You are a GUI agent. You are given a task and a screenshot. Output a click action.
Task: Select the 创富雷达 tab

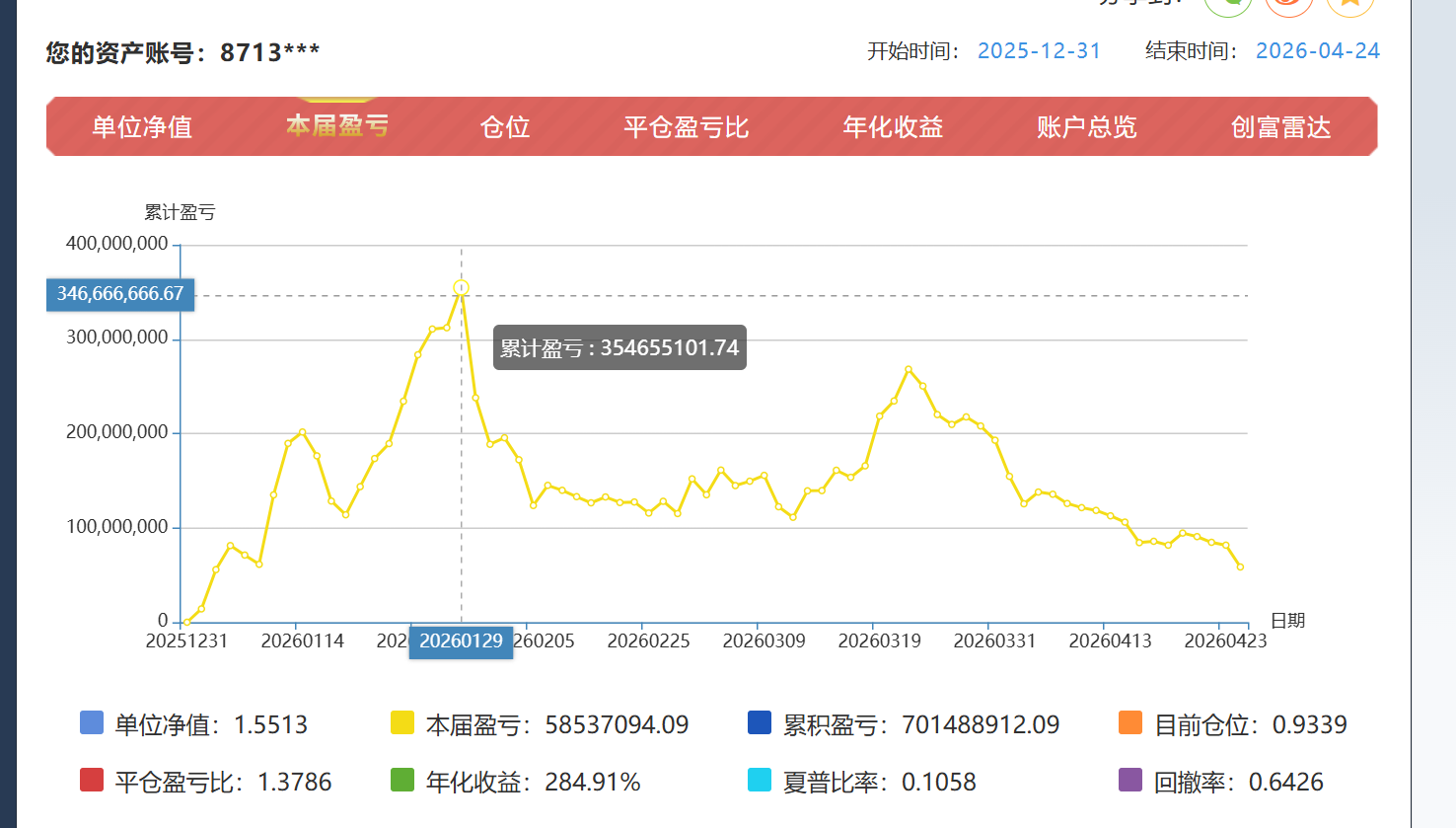pos(1280,127)
